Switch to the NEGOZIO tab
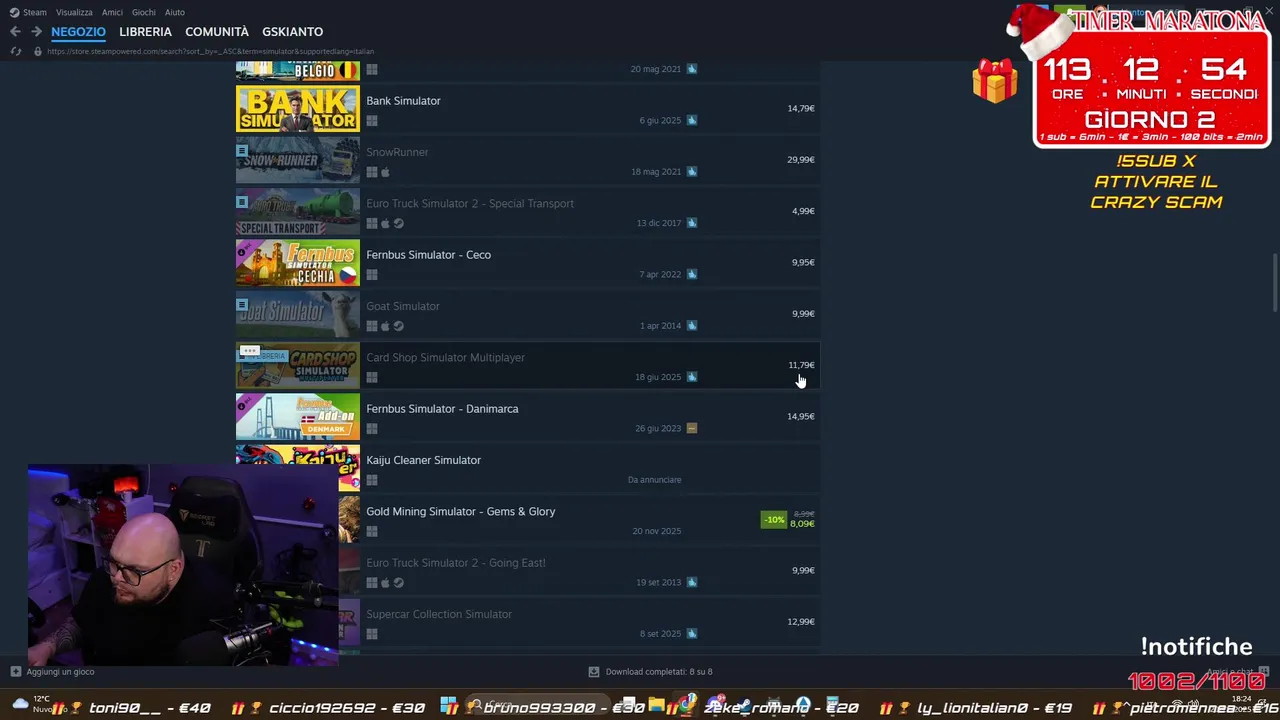This screenshot has width=1280, height=720. point(78,32)
